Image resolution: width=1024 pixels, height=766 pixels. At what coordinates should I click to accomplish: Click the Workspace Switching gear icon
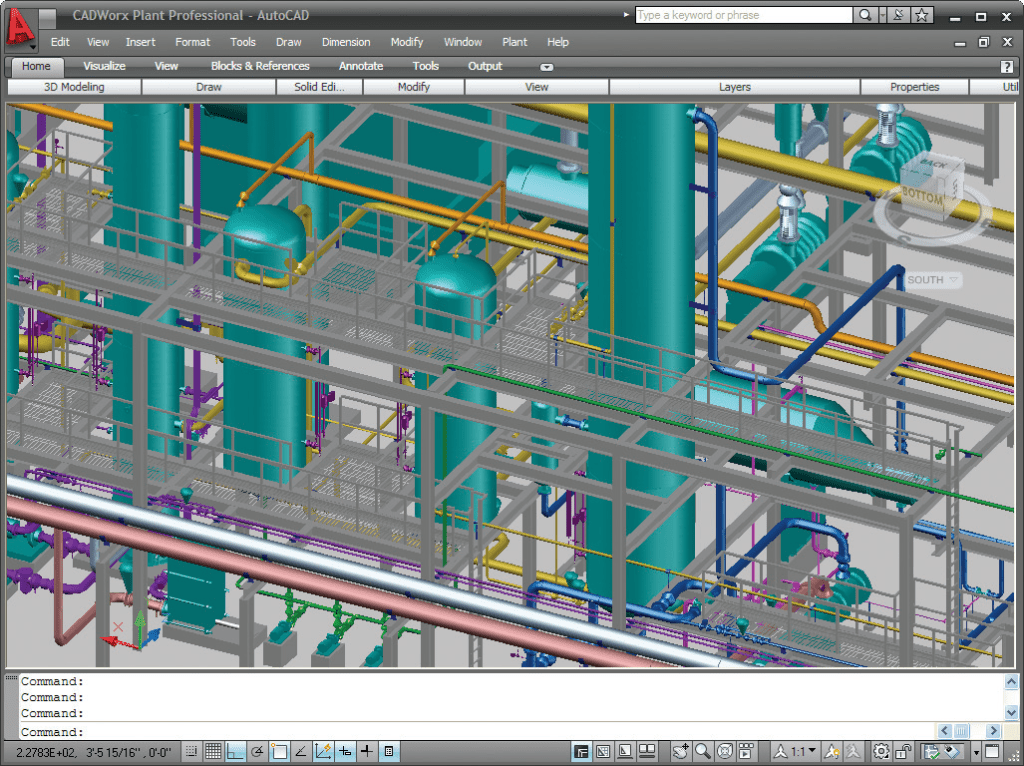coord(881,749)
